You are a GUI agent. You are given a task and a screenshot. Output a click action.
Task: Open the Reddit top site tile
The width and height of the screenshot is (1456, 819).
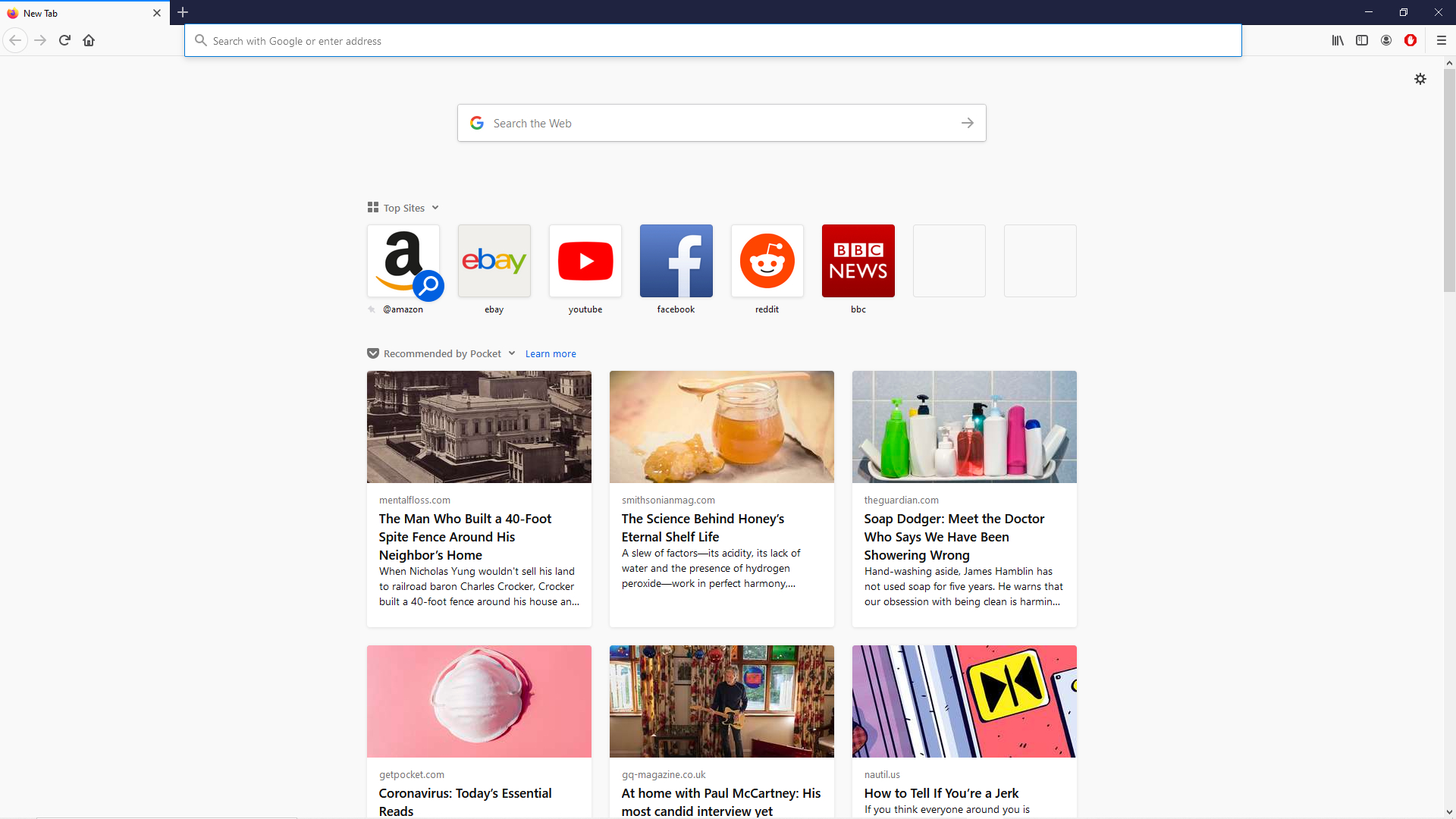pyautogui.click(x=767, y=260)
